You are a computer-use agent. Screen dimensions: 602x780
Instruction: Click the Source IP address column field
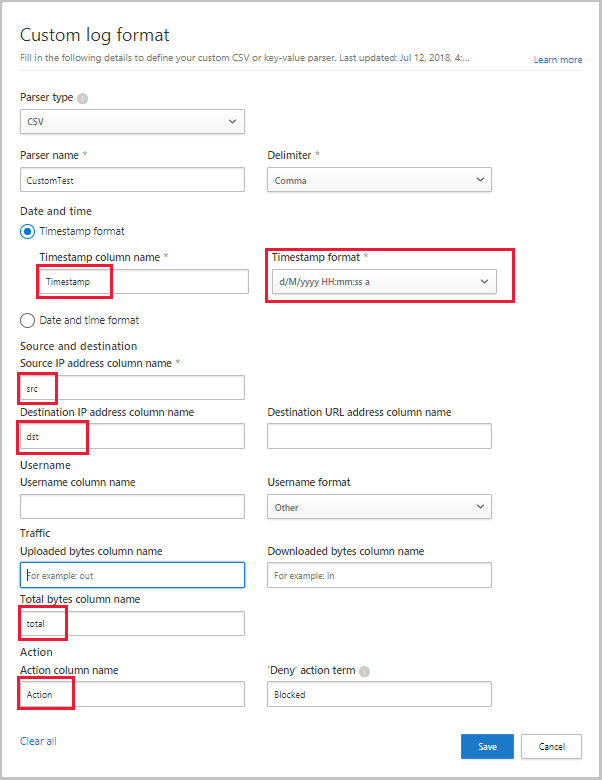[x=132, y=387]
